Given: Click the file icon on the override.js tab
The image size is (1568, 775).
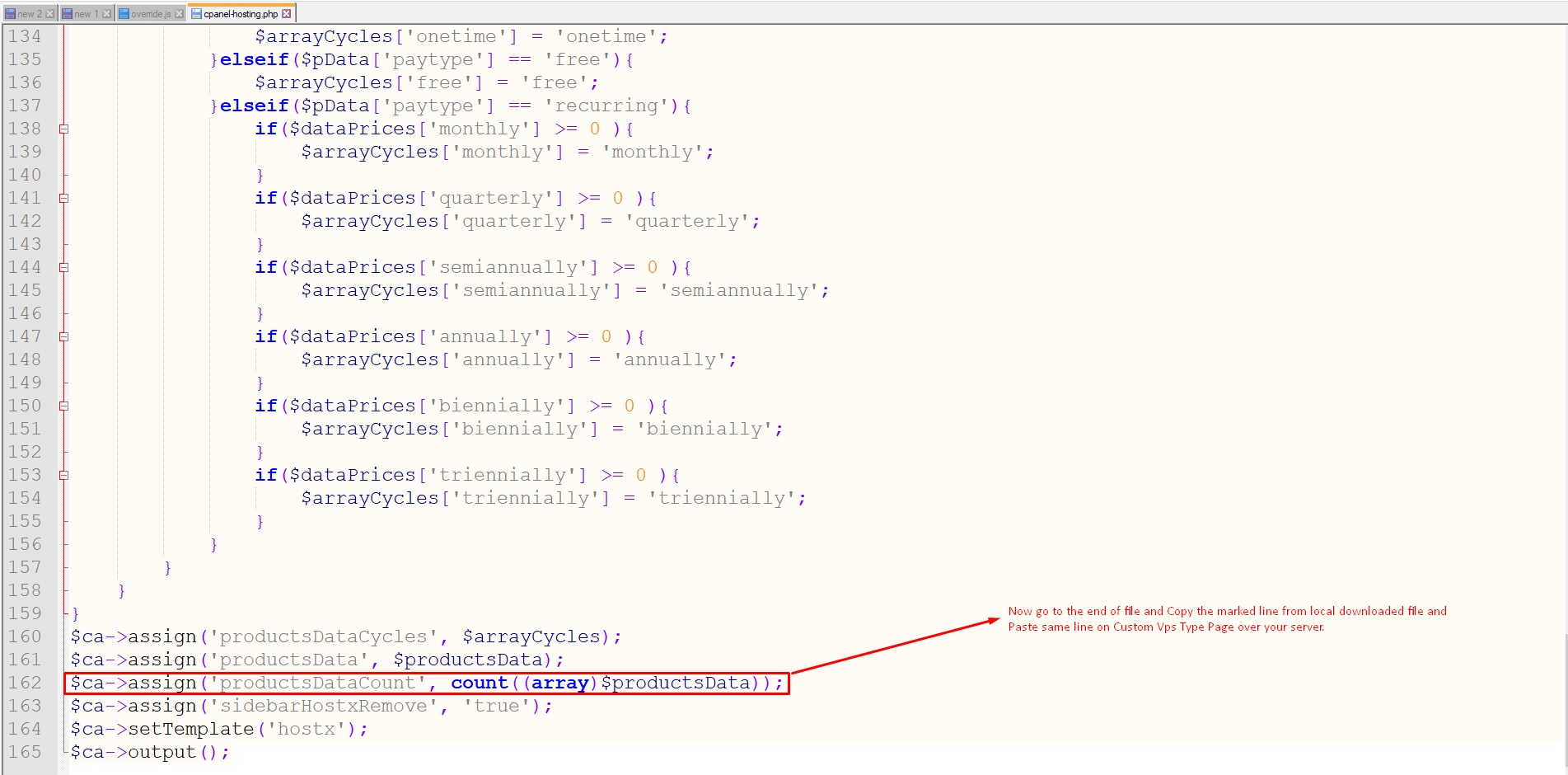Looking at the screenshot, I should (x=124, y=14).
